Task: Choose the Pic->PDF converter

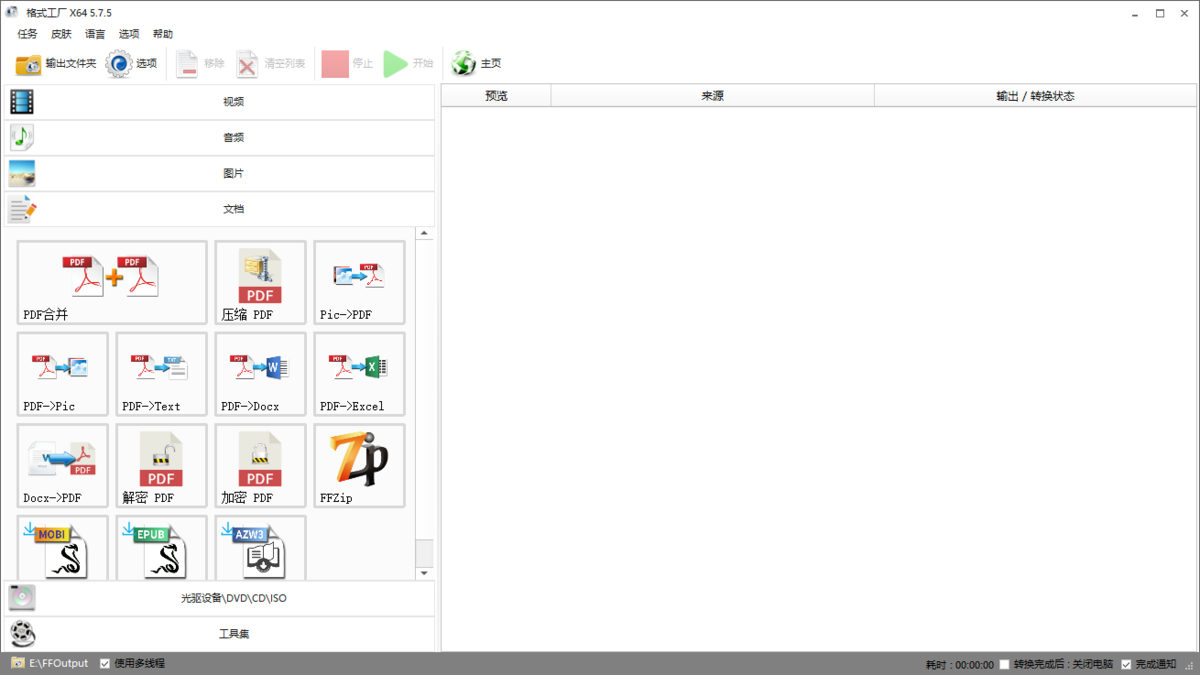Action: click(x=359, y=283)
